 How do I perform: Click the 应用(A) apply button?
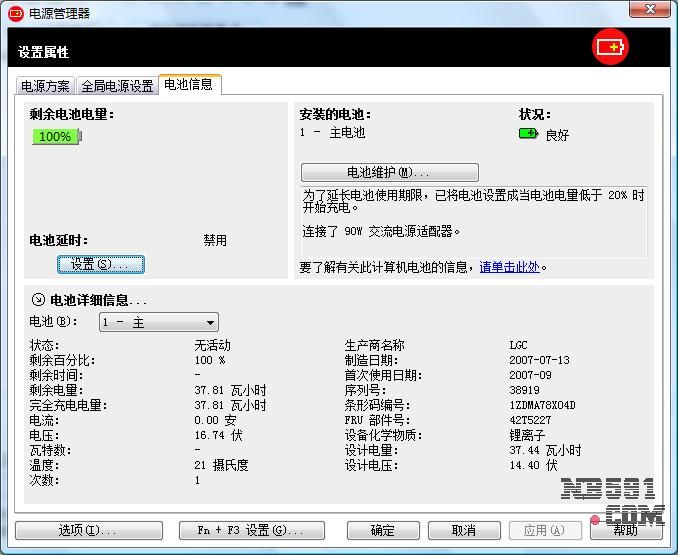[545, 530]
